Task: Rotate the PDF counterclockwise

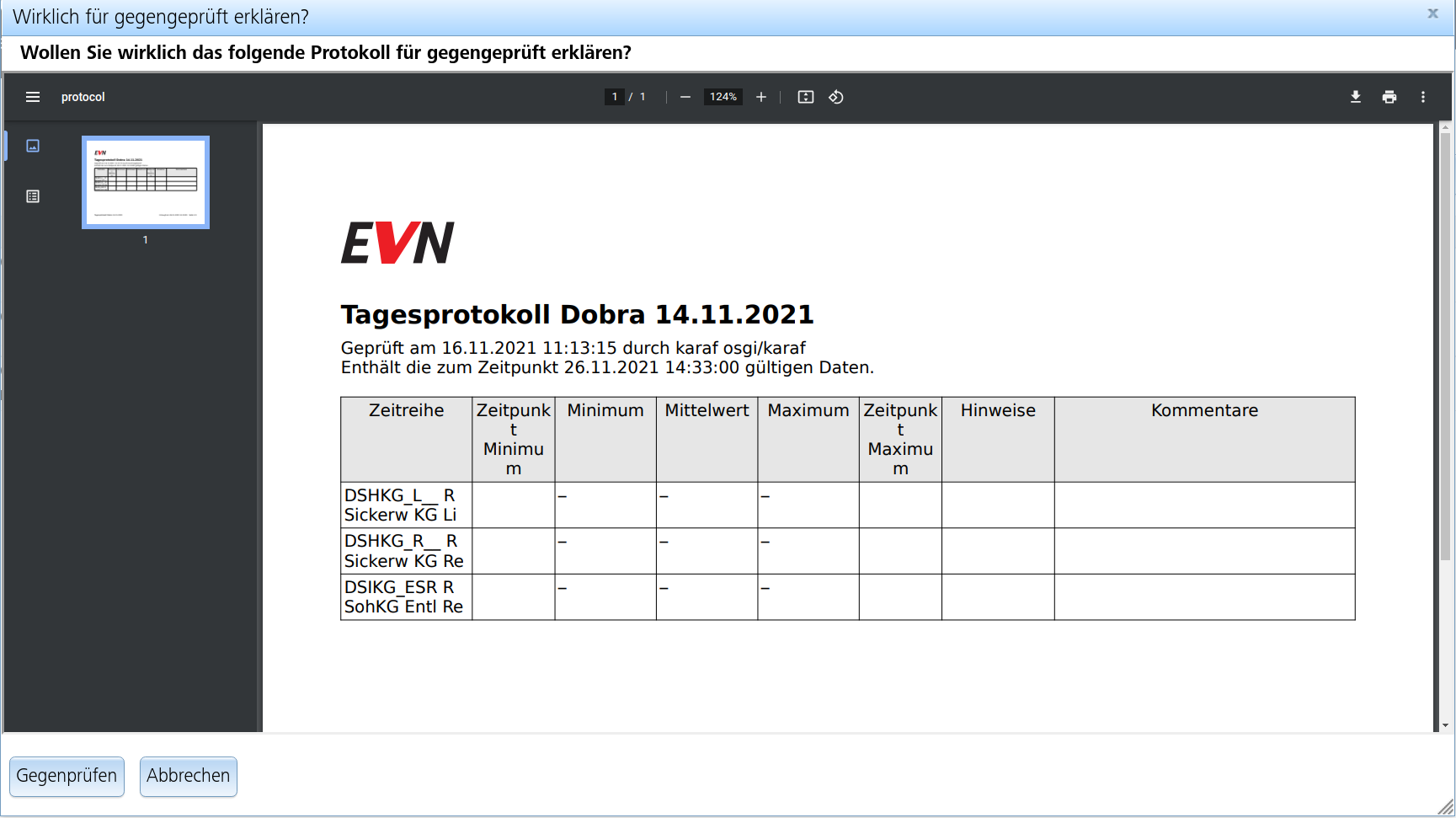Action: [836, 97]
